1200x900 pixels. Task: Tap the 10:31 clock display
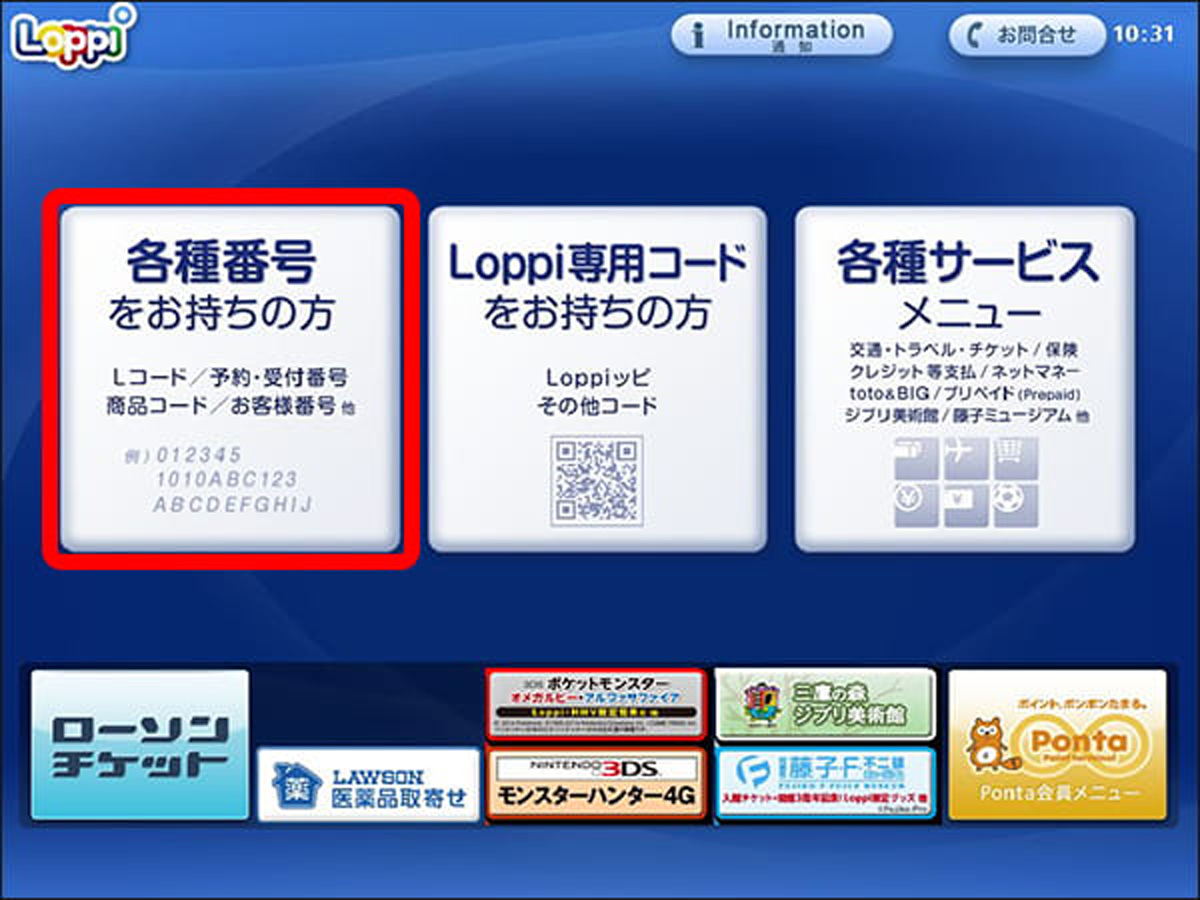click(1142, 34)
